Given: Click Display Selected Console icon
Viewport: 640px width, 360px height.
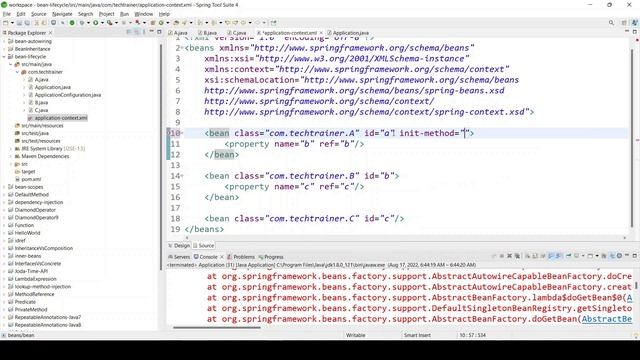Looking at the screenshot, I should pos(576,256).
